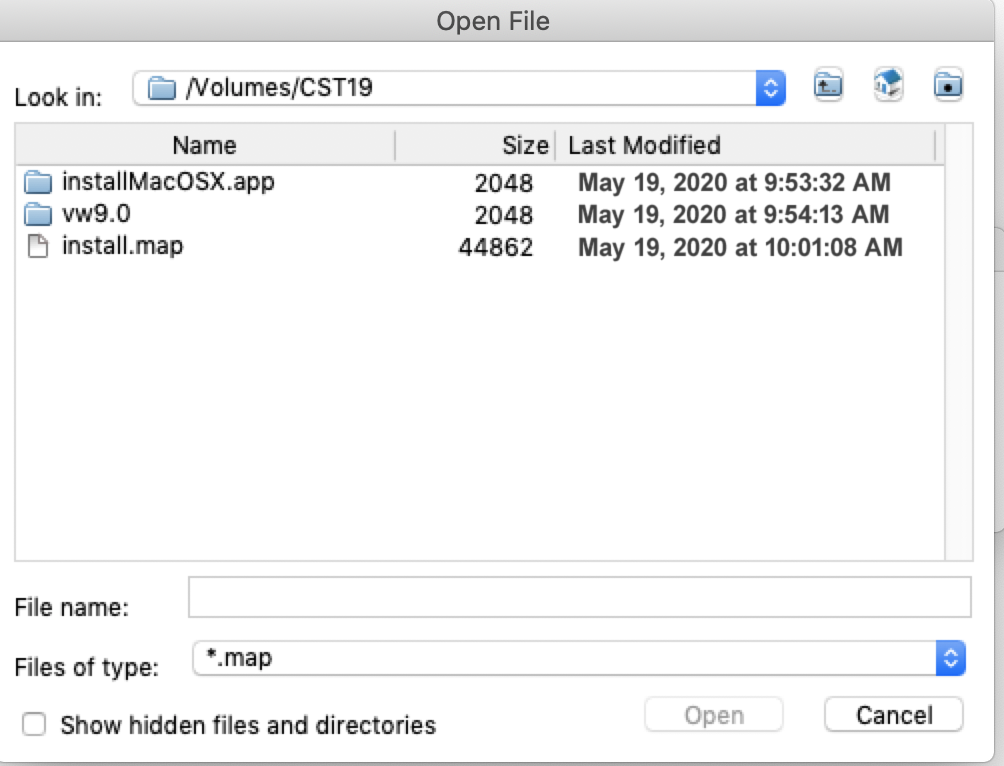The image size is (1004, 766).
Task: Click the file list vertical scrollbar
Action: pyautogui.click(x=959, y=343)
